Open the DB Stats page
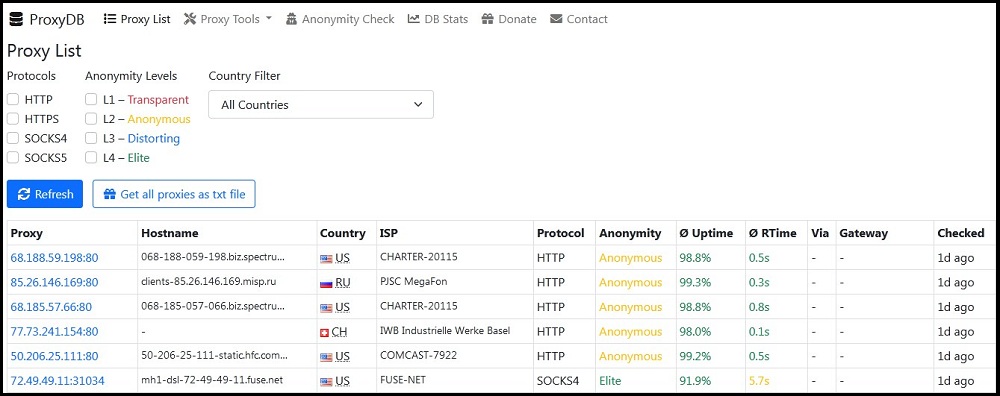The width and height of the screenshot is (1000, 396). (438, 19)
